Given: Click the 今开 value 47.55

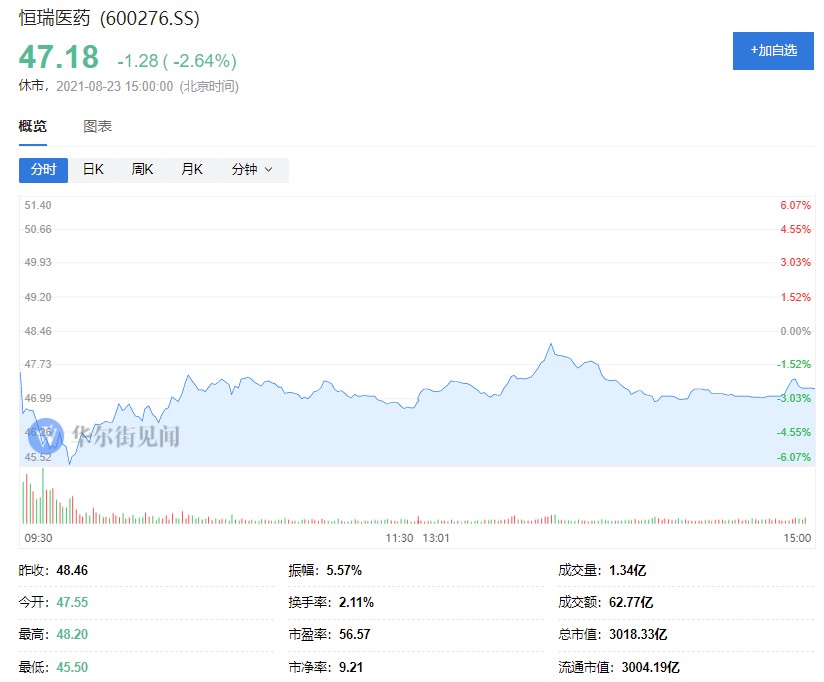Looking at the screenshot, I should [x=72, y=603].
